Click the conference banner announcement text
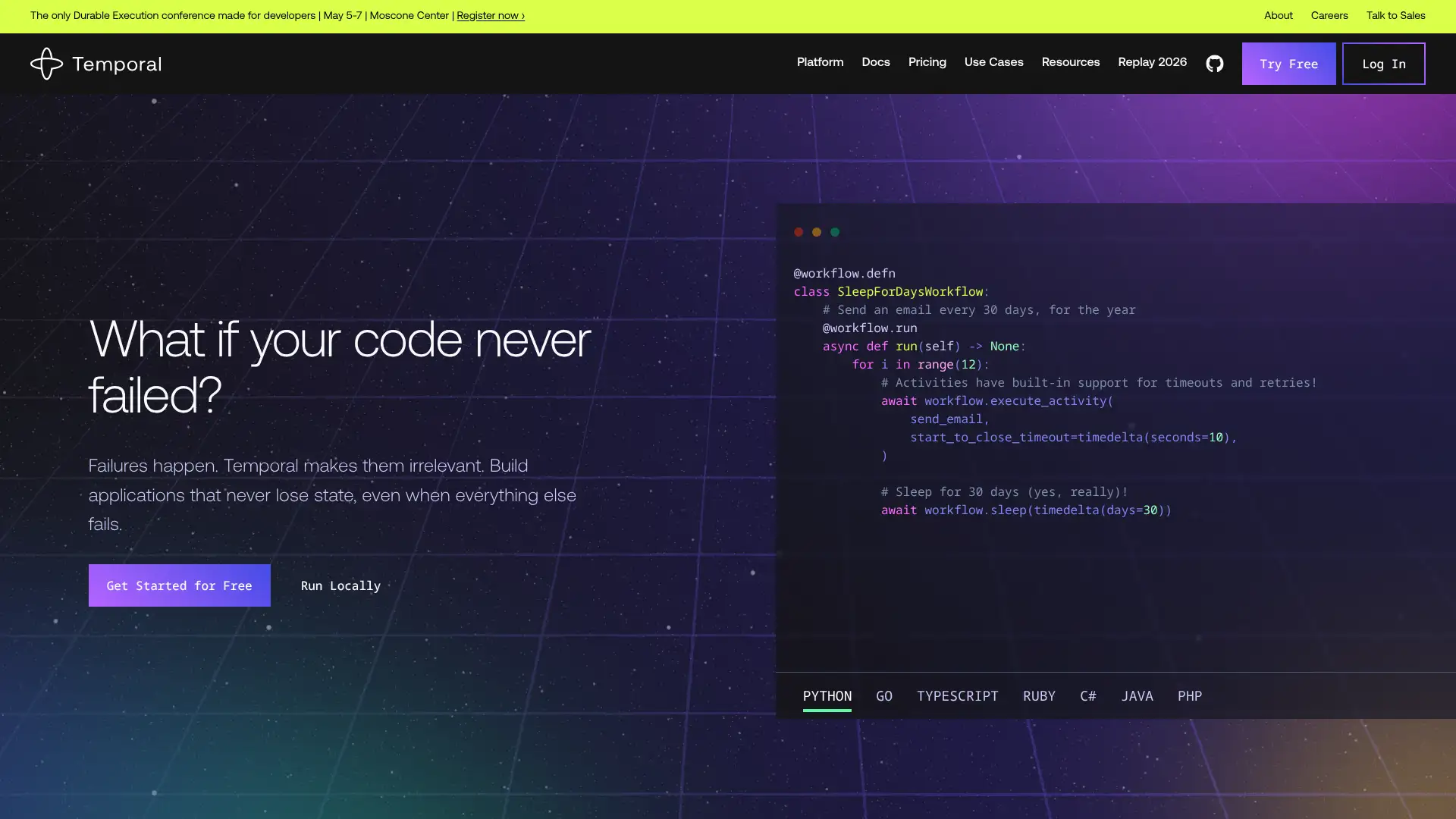 tap(240, 16)
